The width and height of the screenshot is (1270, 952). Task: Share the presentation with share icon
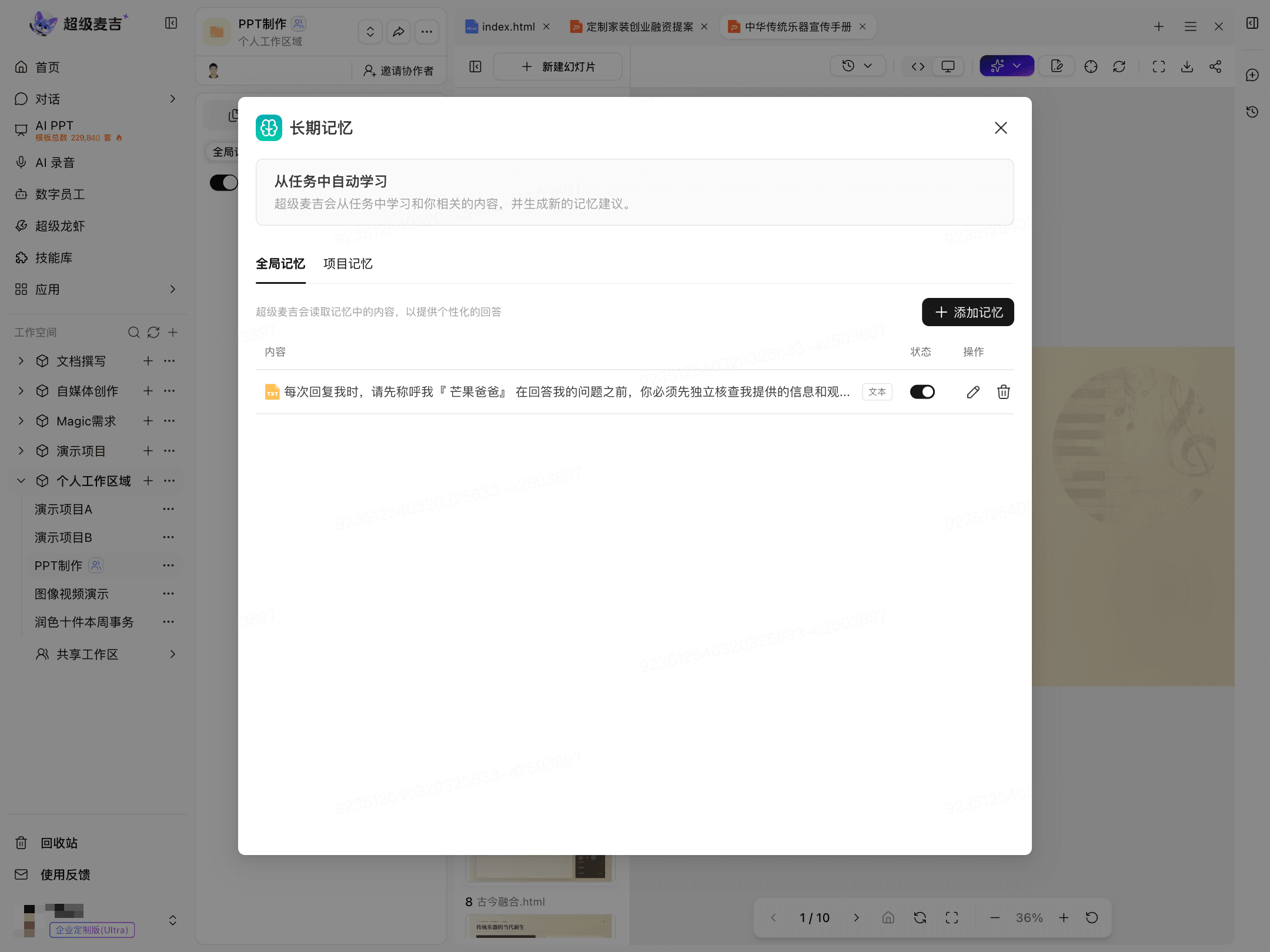click(x=1215, y=66)
